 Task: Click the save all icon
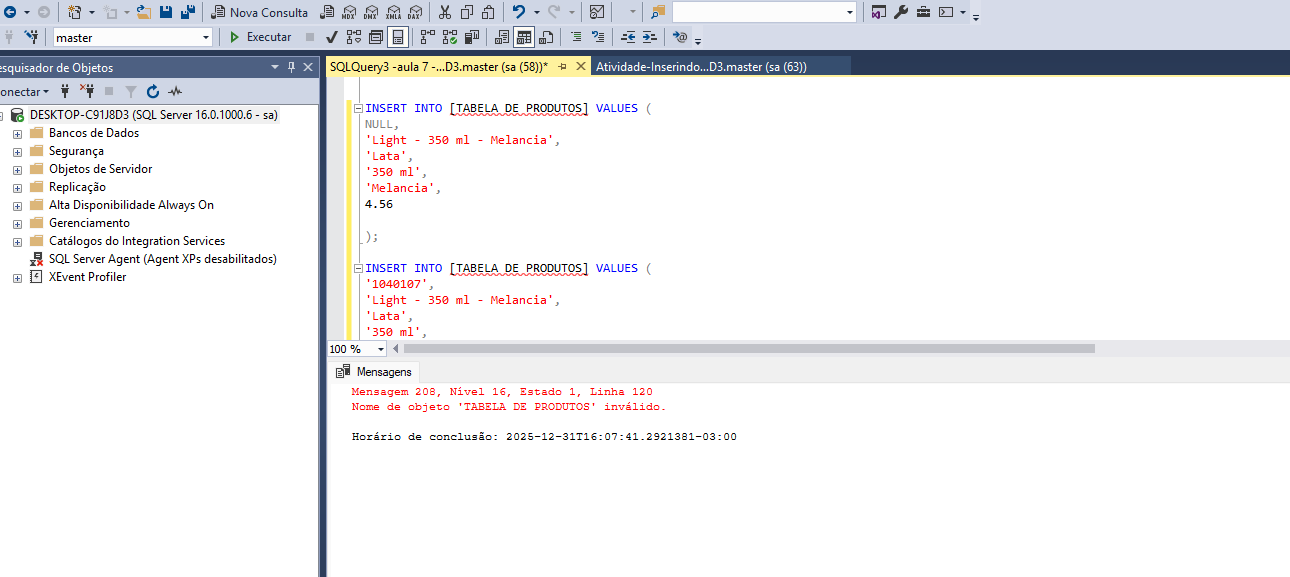tap(187, 12)
